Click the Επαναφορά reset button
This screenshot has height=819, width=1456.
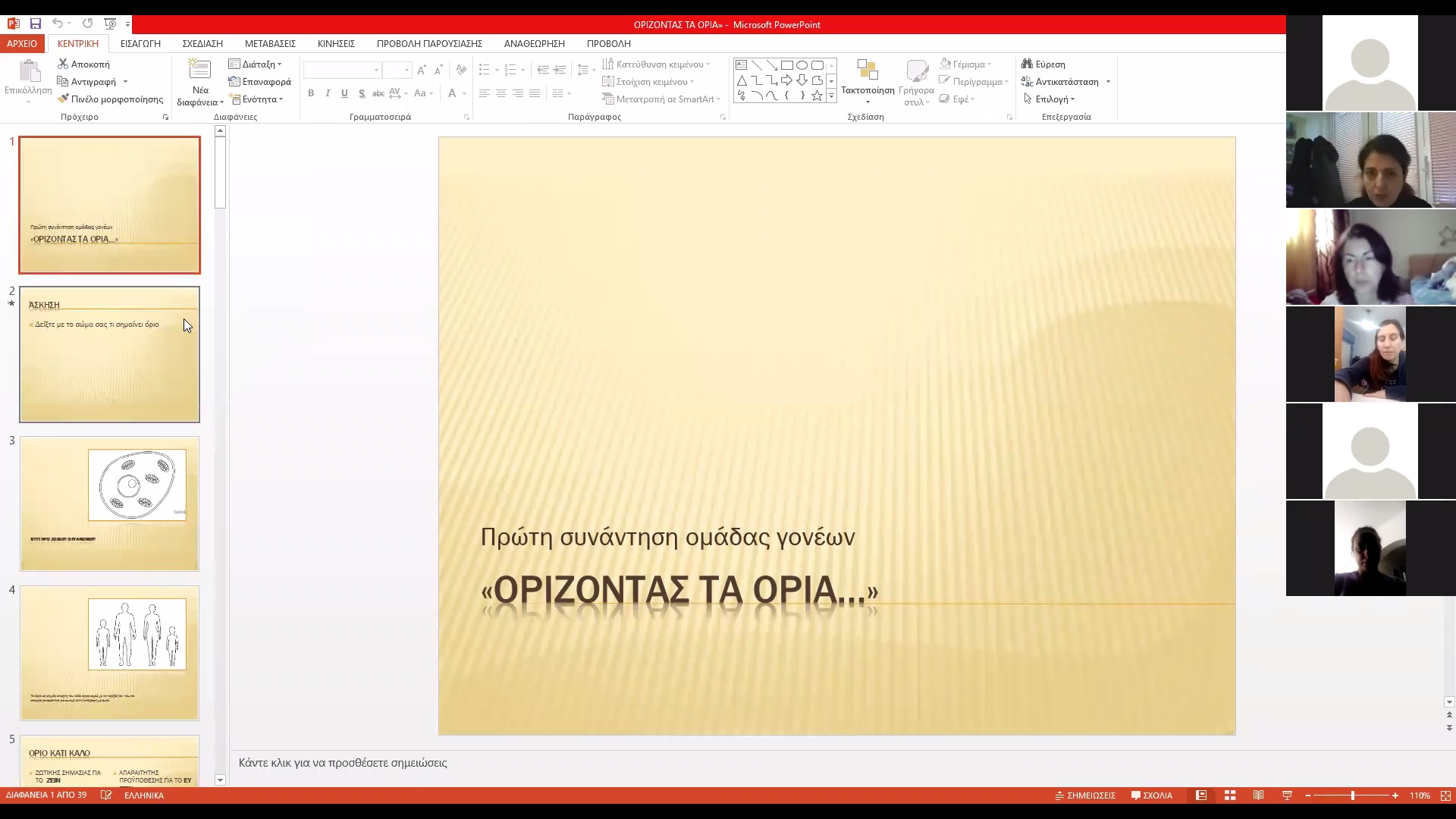pos(260,82)
